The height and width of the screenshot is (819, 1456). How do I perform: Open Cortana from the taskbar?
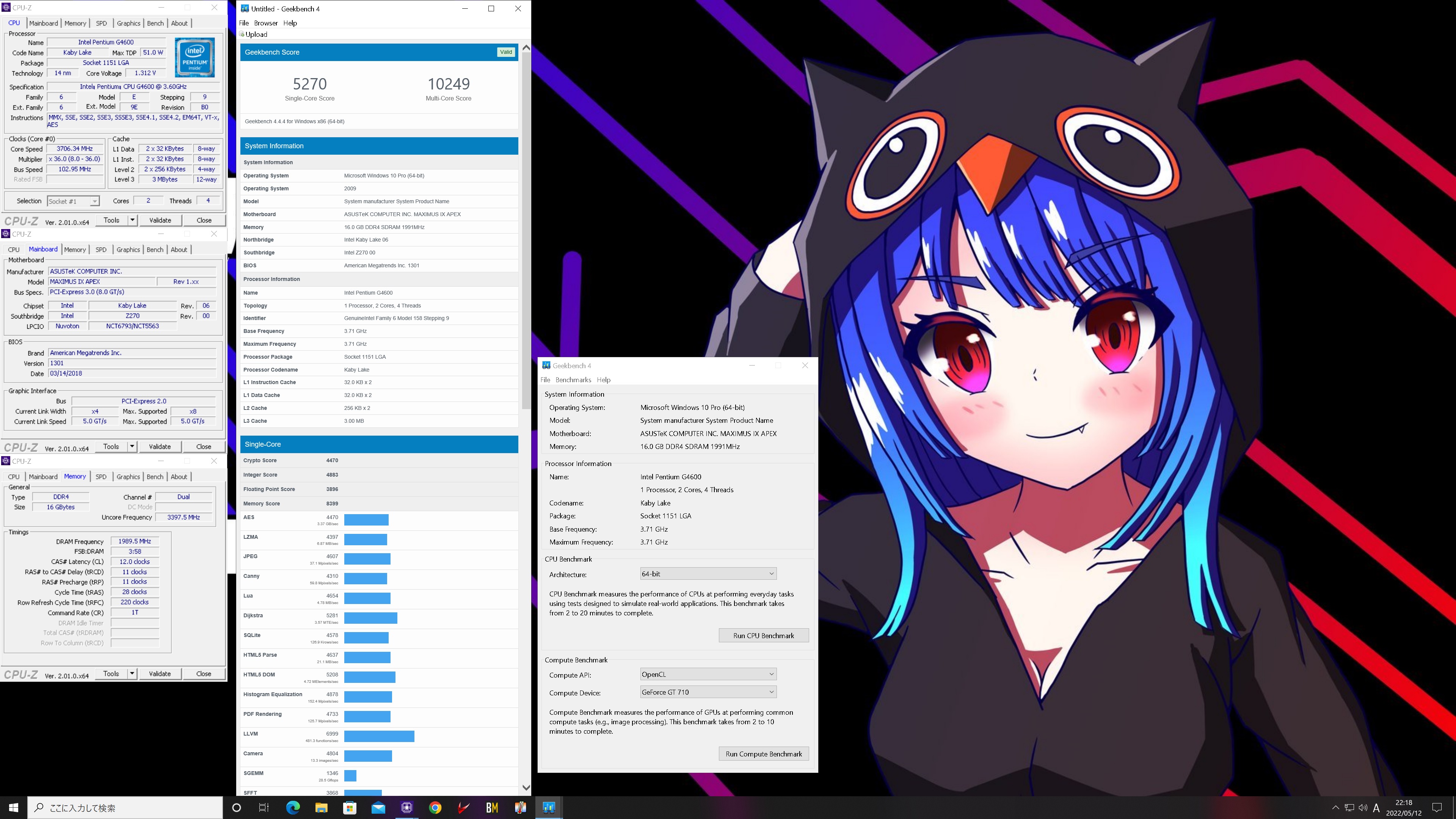236,807
